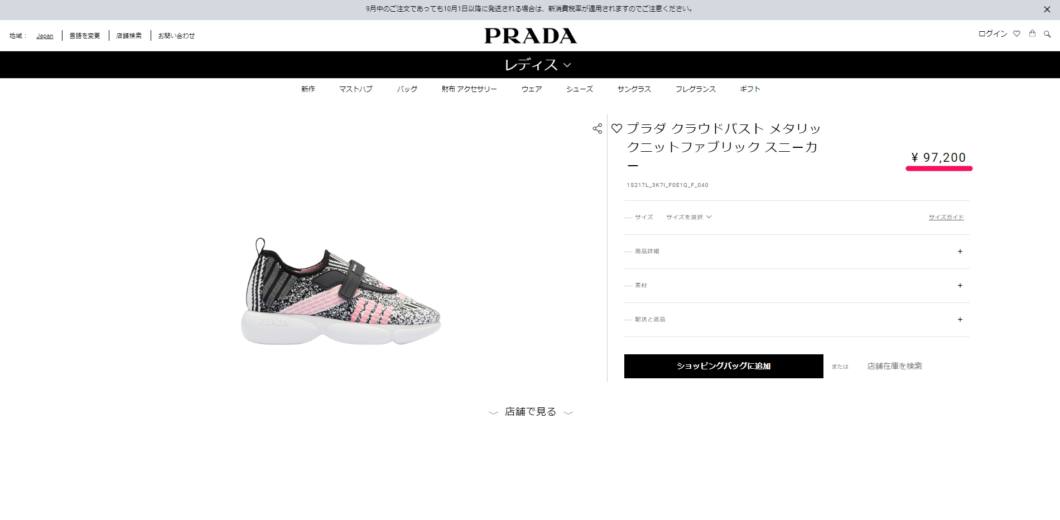Select the バッグ menu item
1060x520 pixels.
[x=407, y=89]
